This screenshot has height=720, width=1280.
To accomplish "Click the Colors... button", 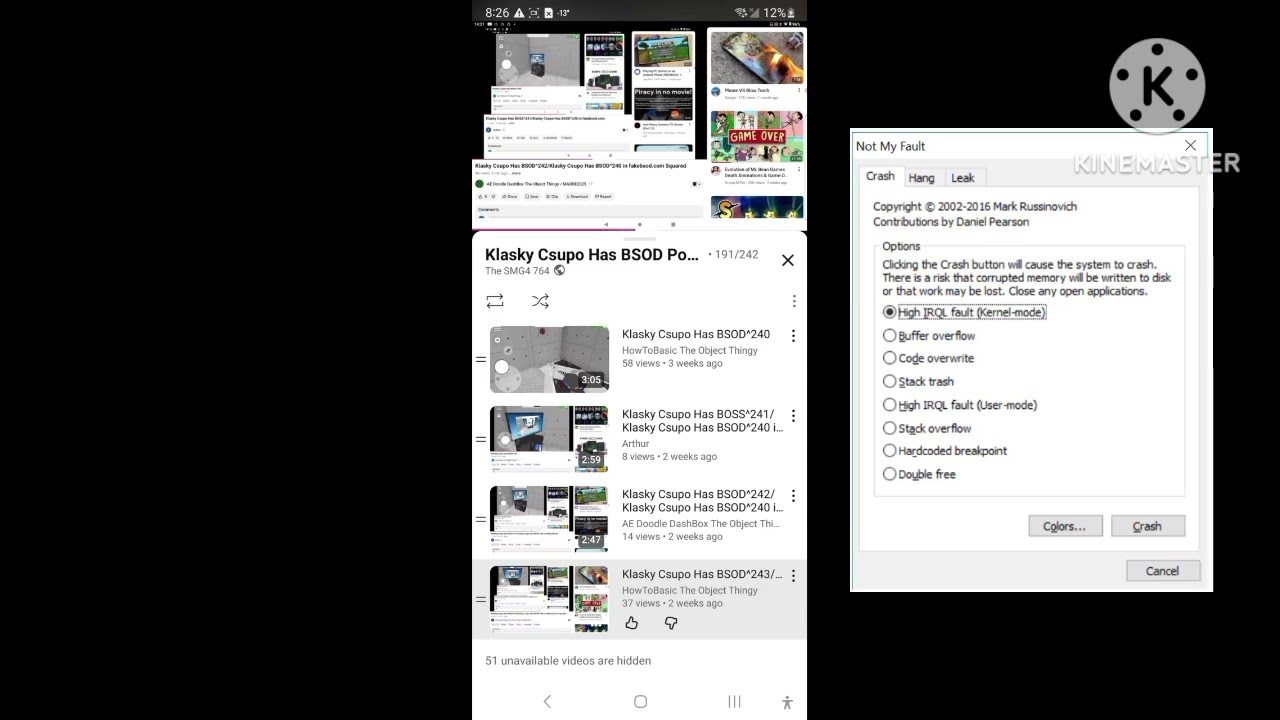I will tap(1065, 526).
